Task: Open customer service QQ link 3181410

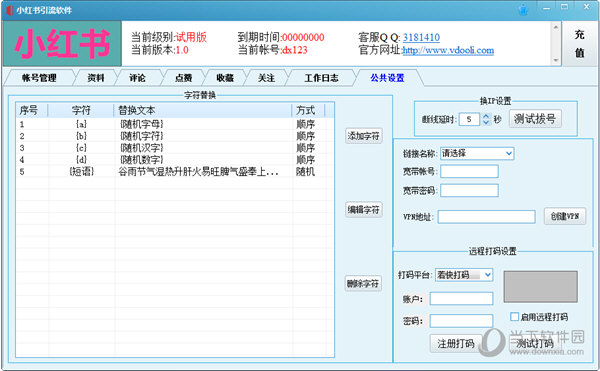Action: (421, 37)
